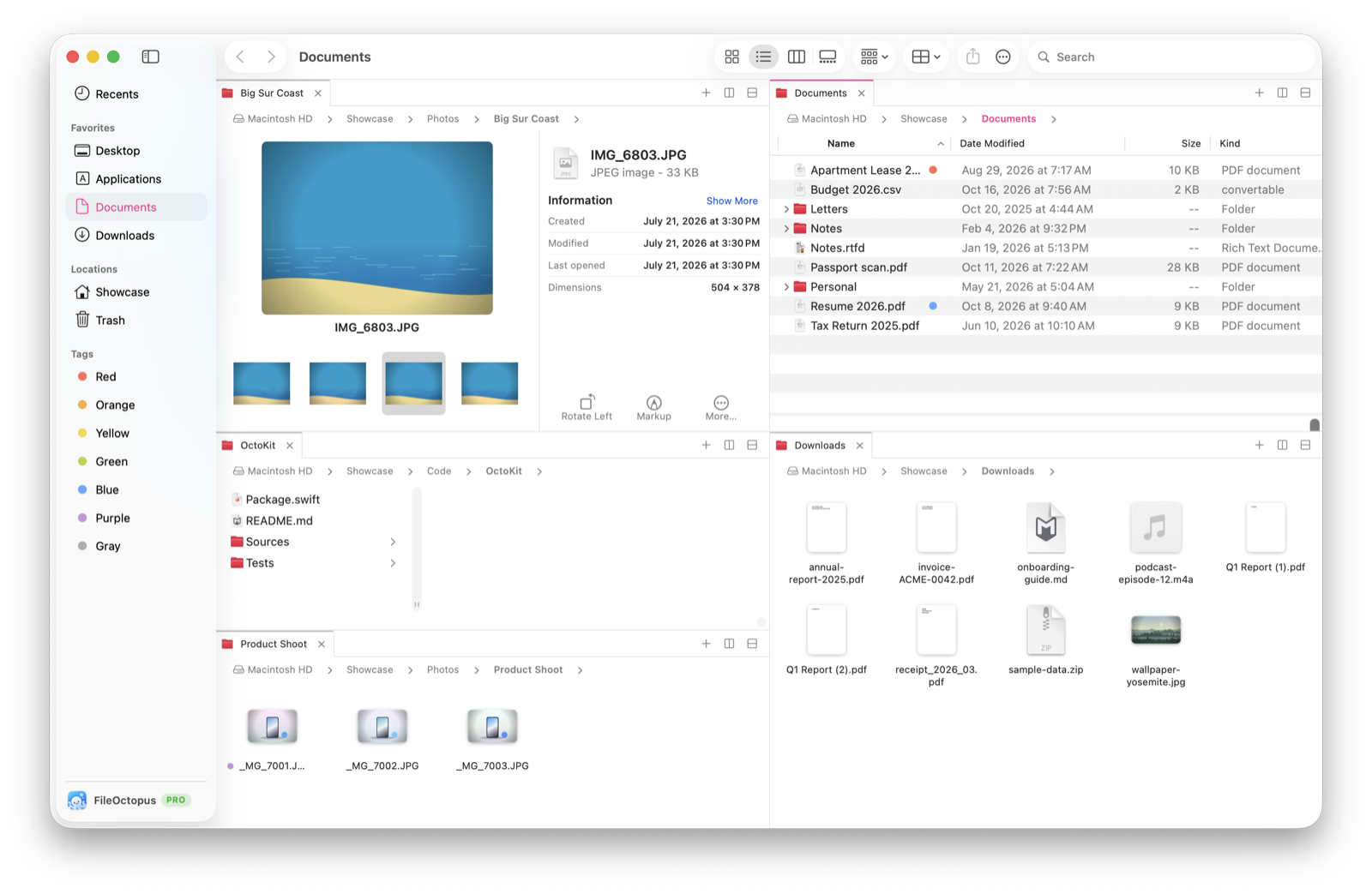Expand the Notes folder

785,228
